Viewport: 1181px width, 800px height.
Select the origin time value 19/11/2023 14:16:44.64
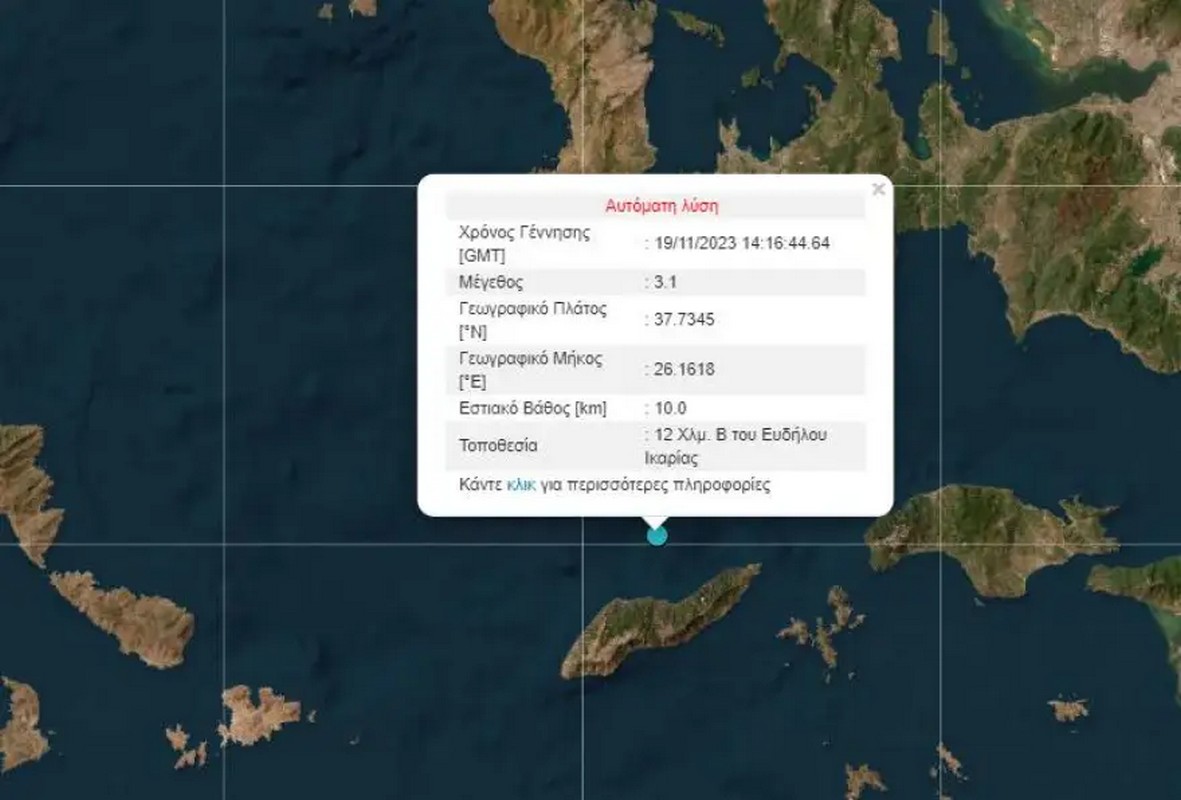(x=740, y=243)
